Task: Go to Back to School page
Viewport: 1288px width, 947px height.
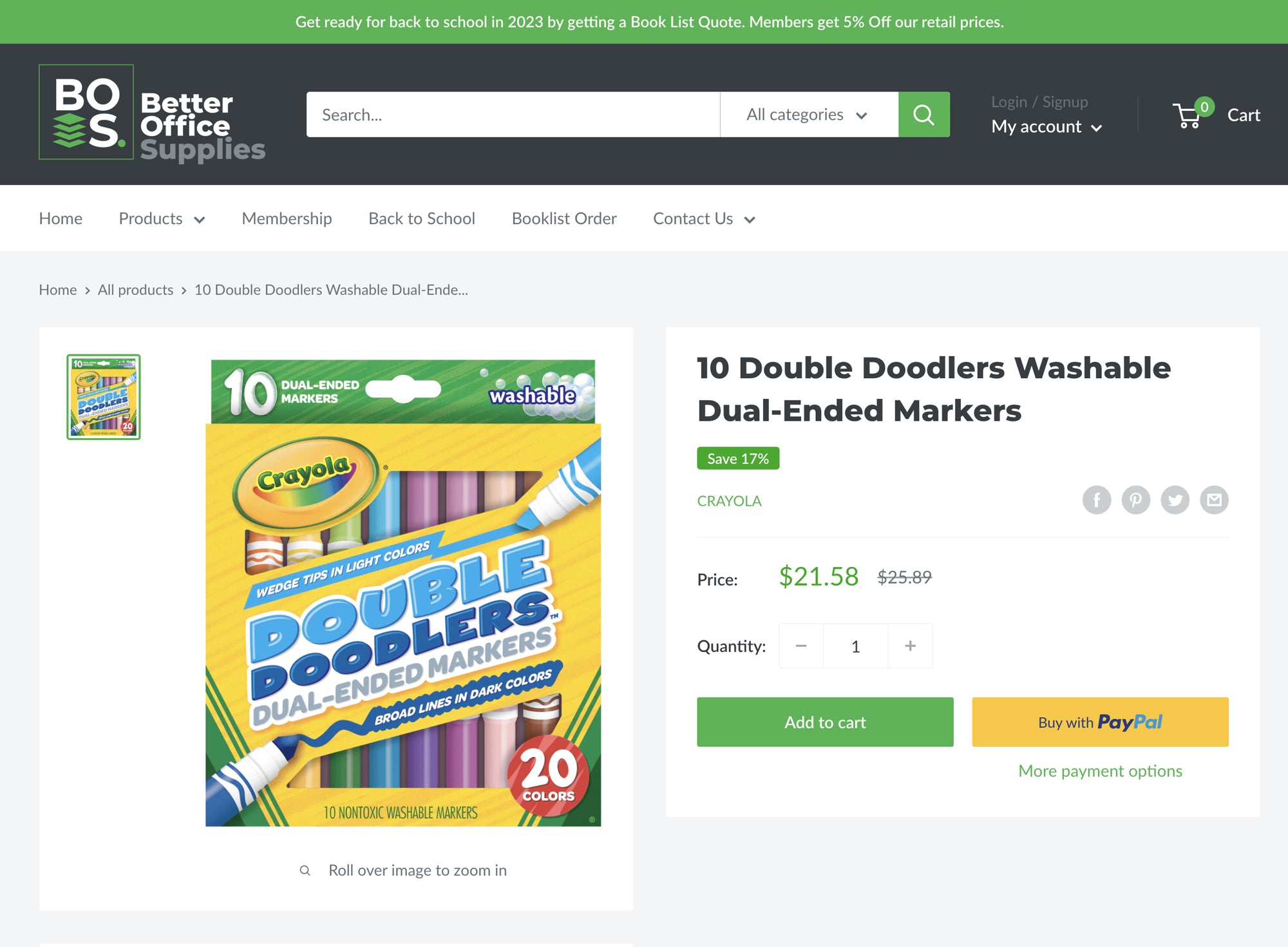Action: point(422,218)
